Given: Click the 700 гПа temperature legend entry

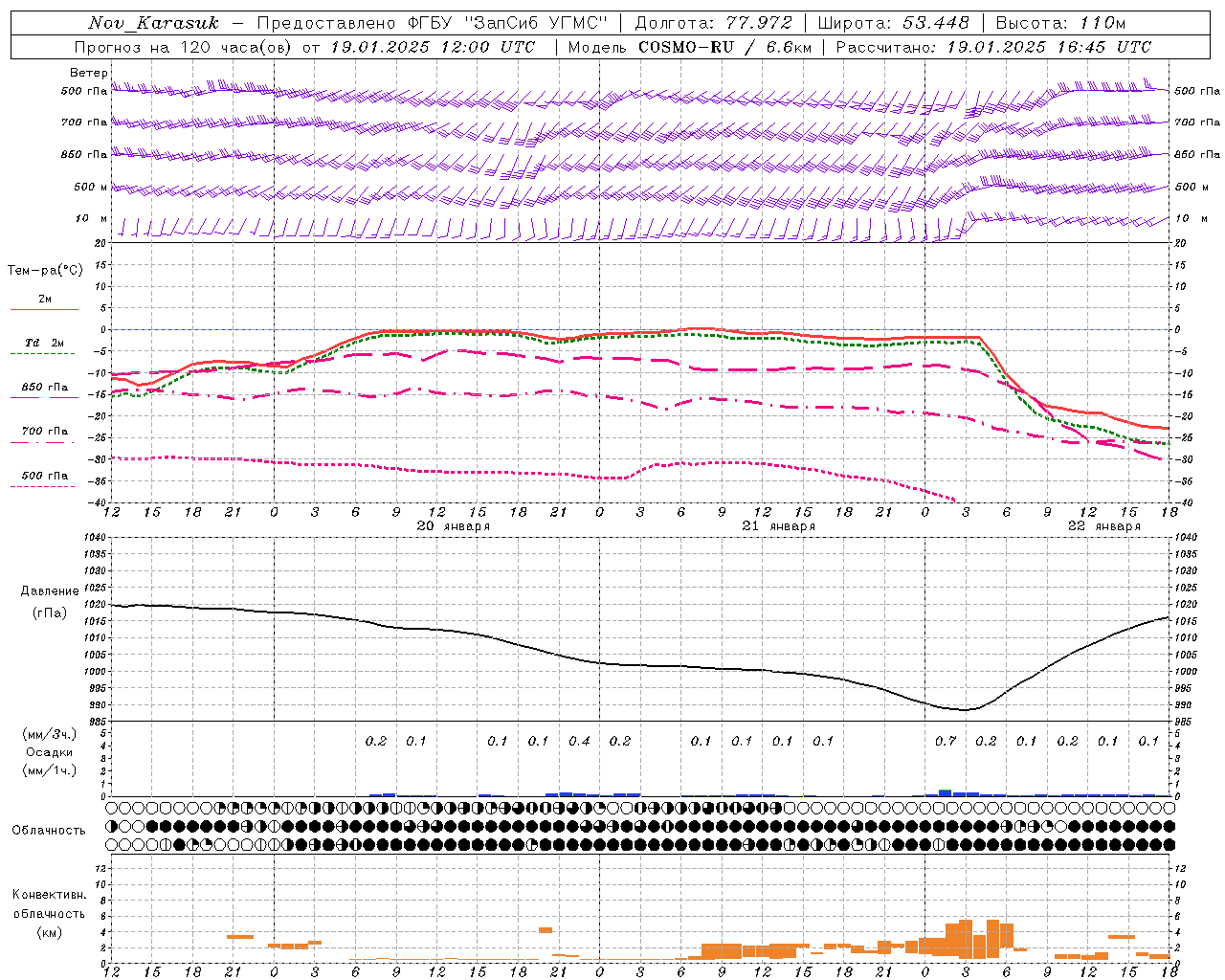Looking at the screenshot, I should [45, 435].
